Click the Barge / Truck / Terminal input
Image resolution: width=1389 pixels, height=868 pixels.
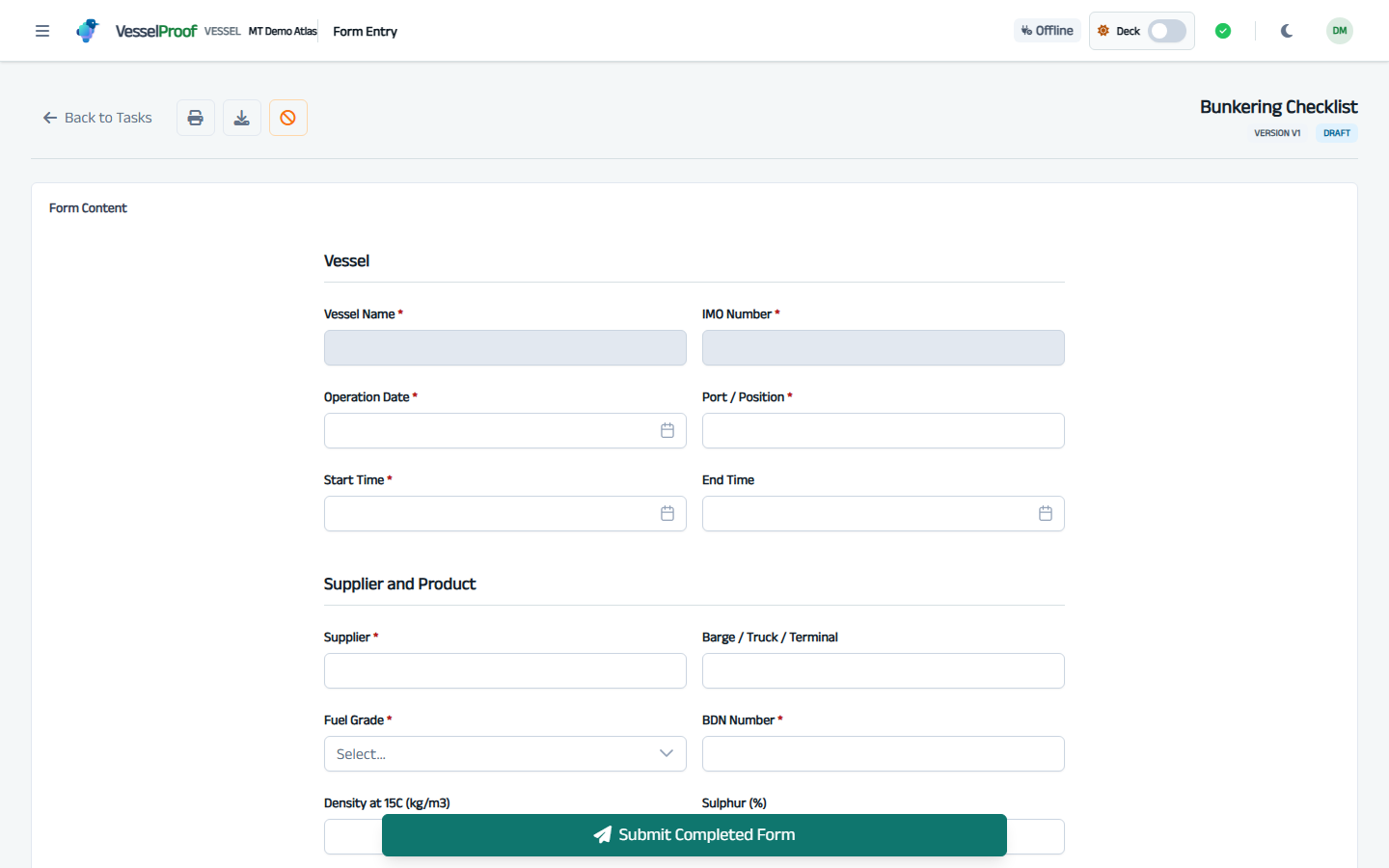[x=884, y=671]
